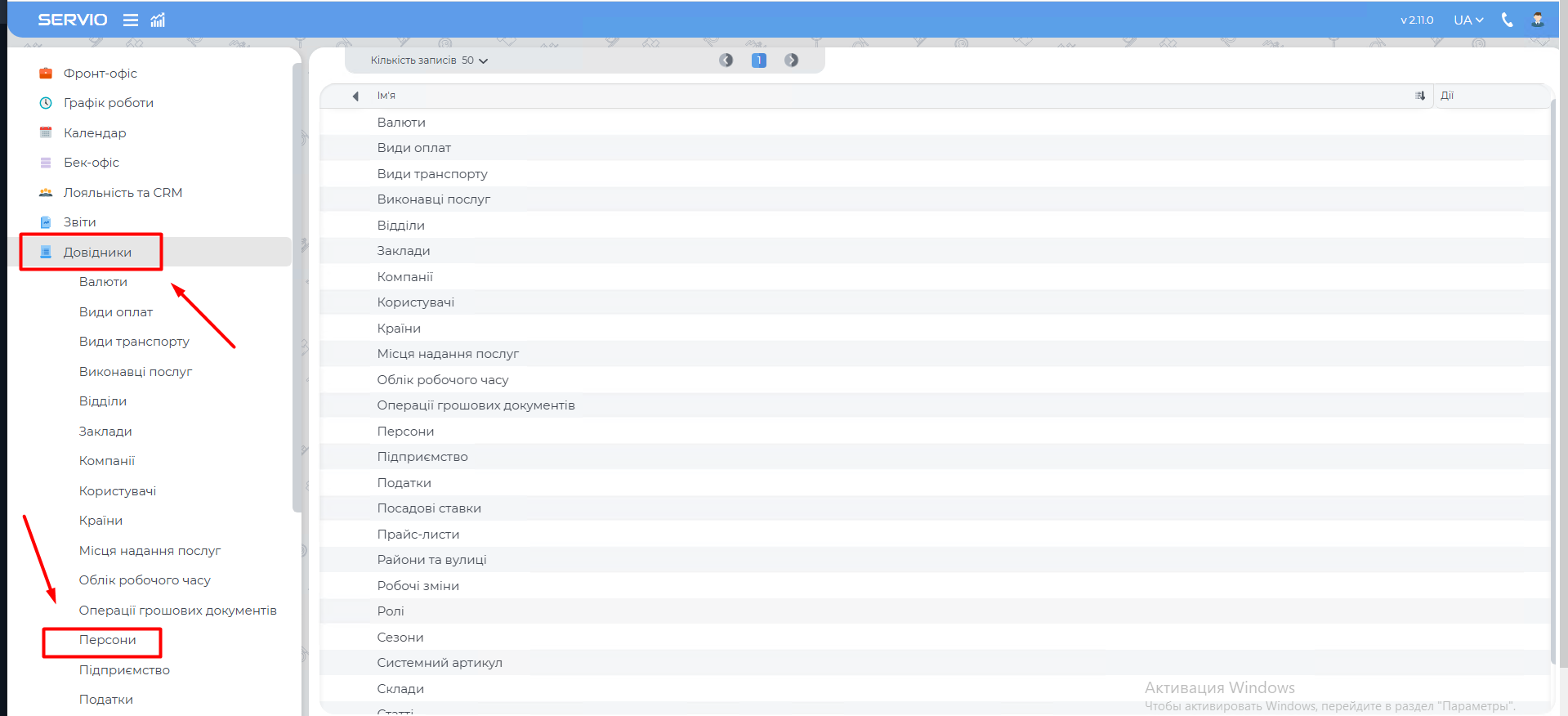Go to next page with right arrow

pyautogui.click(x=791, y=60)
